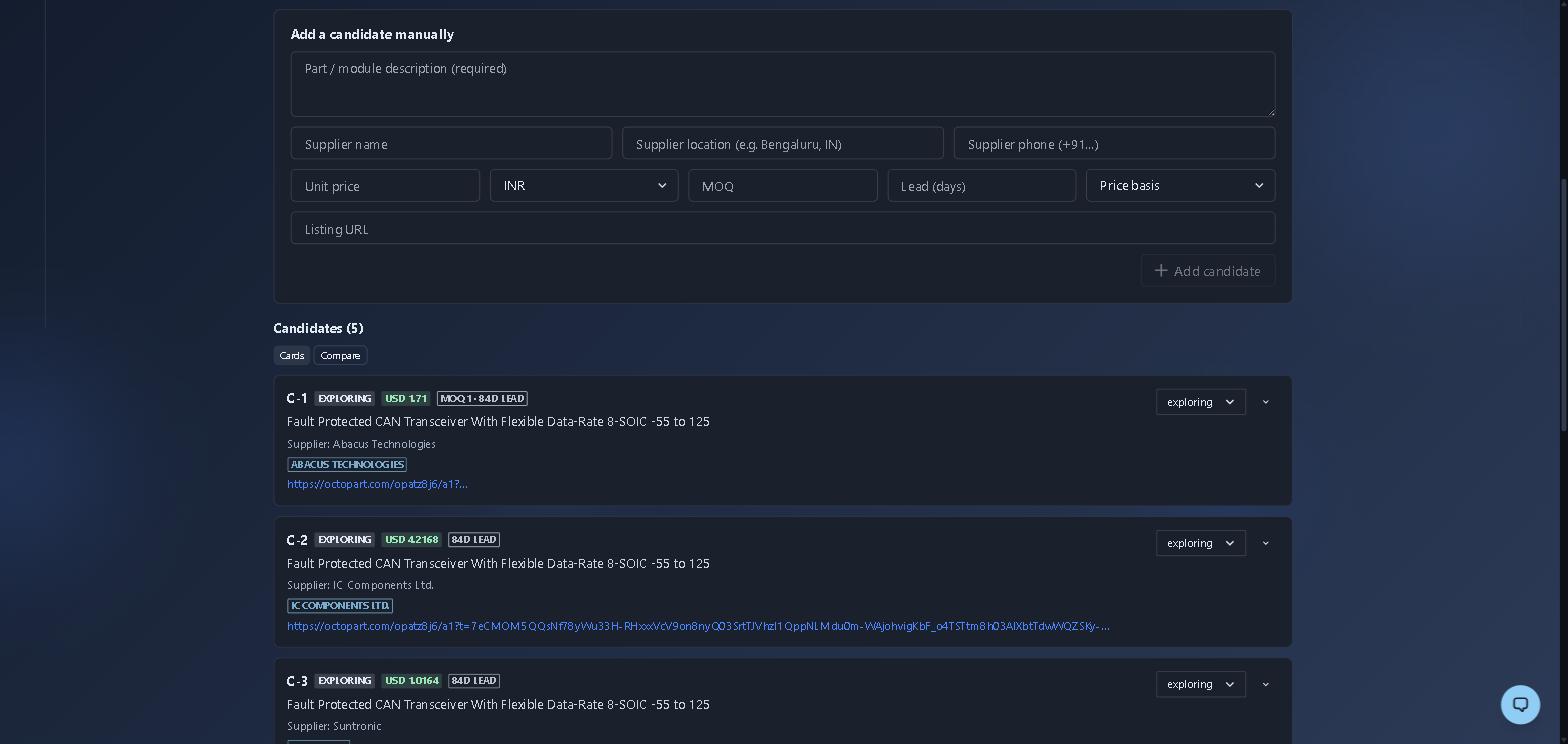The height and width of the screenshot is (744, 1568).
Task: Click the MOQ 1 · 84D LEAD badge
Action: click(x=482, y=399)
